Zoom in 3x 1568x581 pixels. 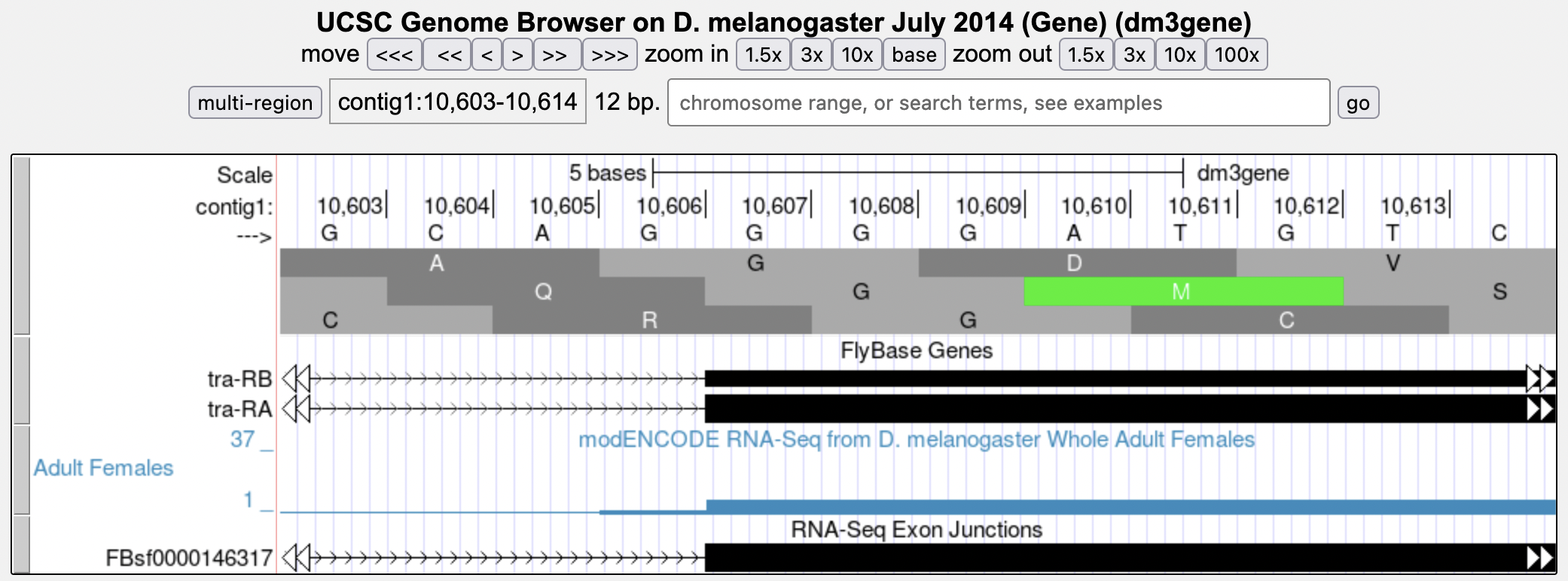[811, 55]
